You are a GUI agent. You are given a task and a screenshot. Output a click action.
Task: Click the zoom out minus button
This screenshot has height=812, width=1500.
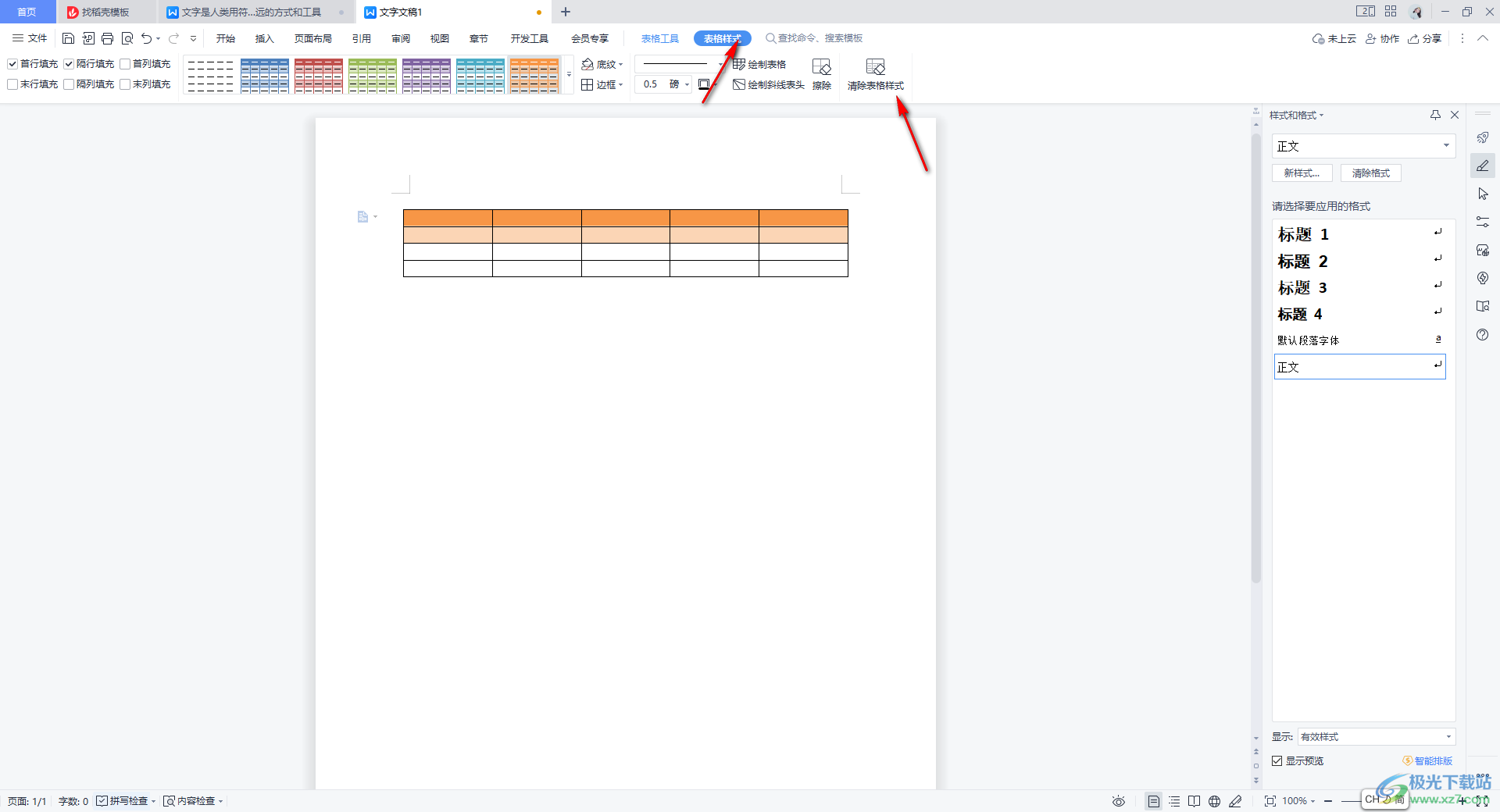tap(1328, 801)
